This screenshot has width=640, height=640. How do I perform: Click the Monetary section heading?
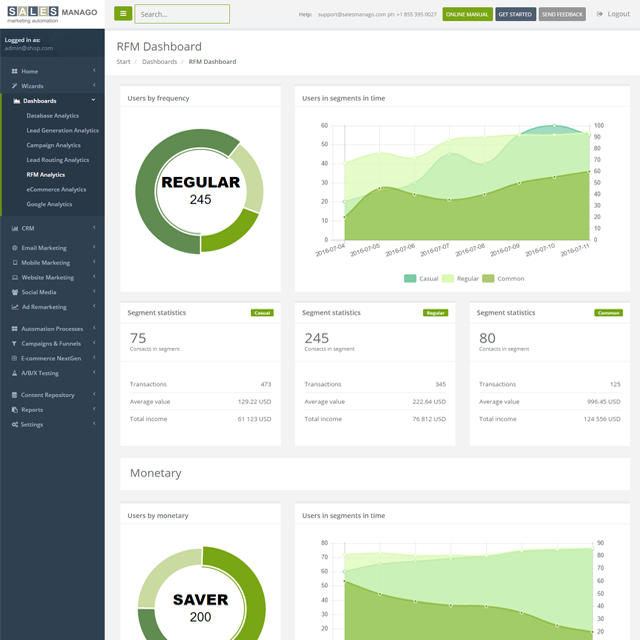click(156, 473)
